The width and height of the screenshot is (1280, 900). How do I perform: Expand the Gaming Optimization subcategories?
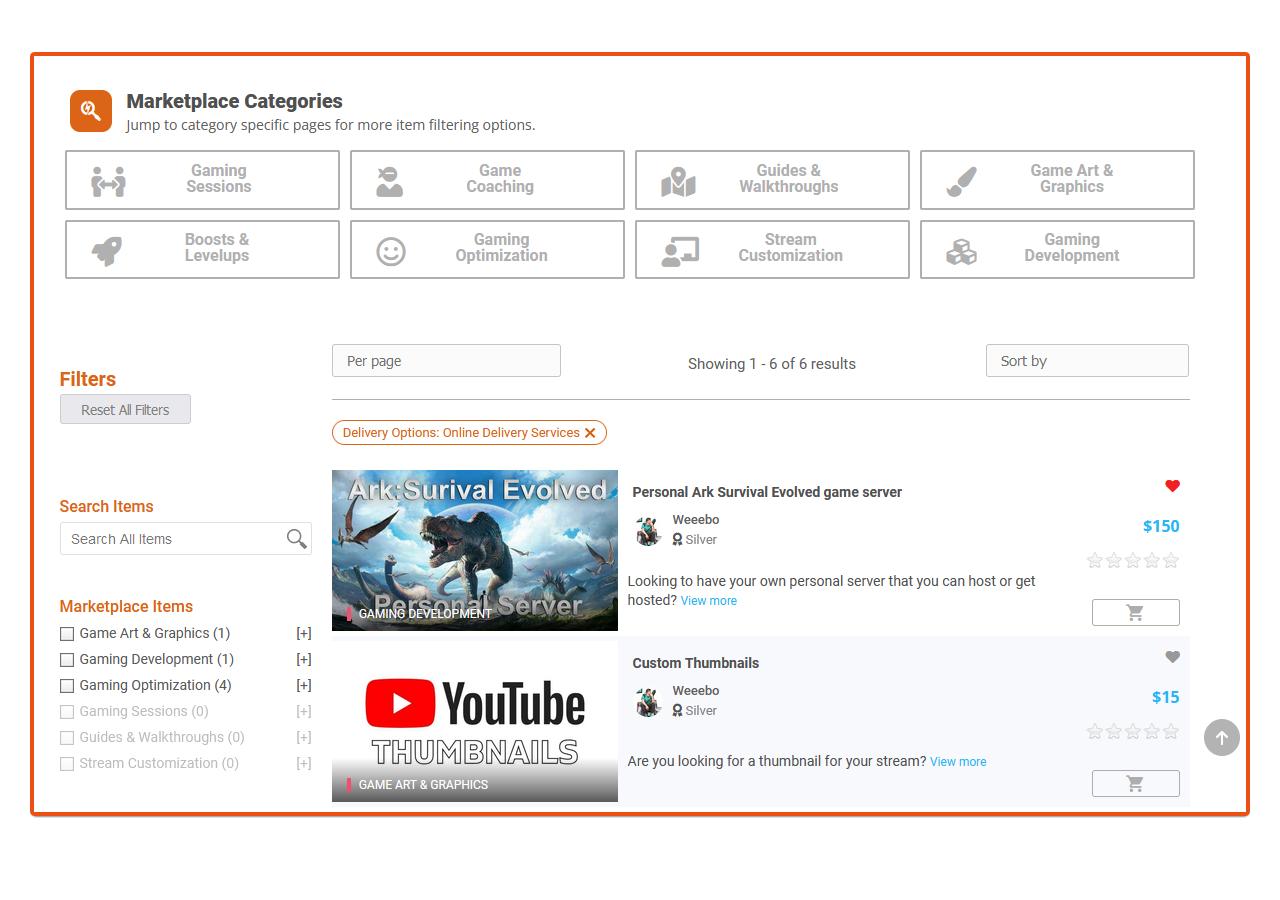pyautogui.click(x=304, y=686)
